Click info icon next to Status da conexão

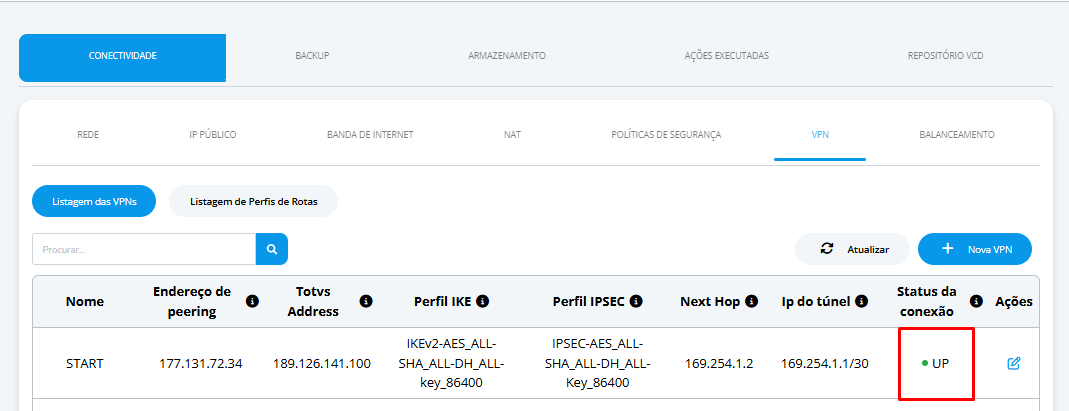[x=976, y=301]
